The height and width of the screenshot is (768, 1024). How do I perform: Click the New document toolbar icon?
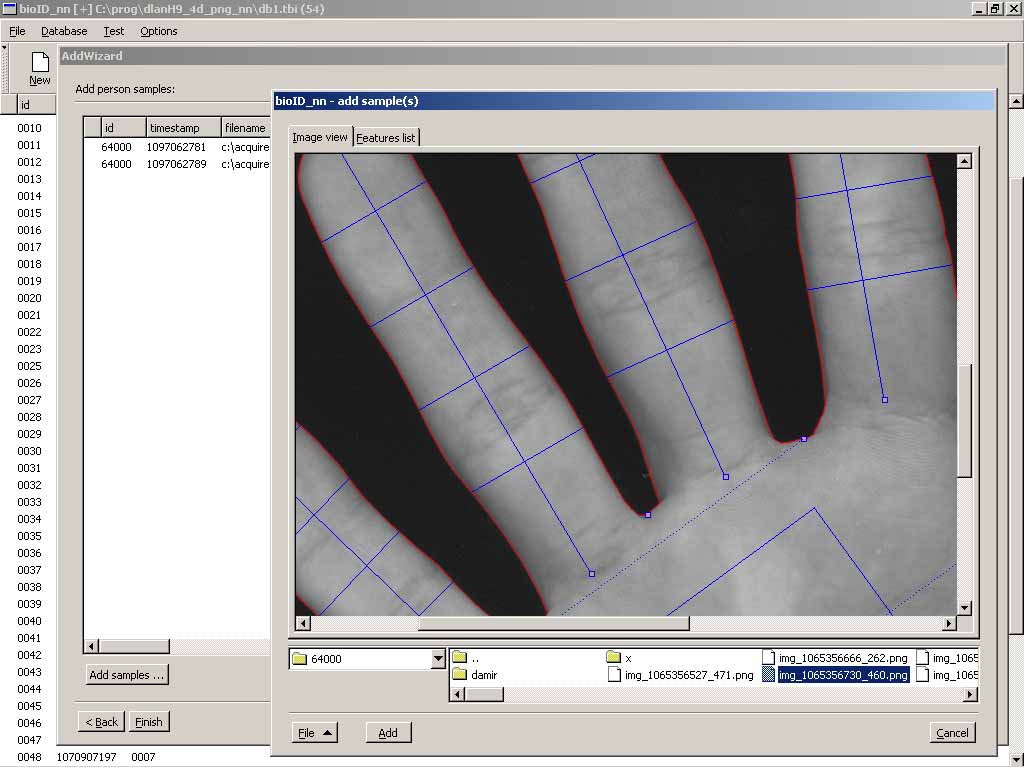[x=39, y=68]
